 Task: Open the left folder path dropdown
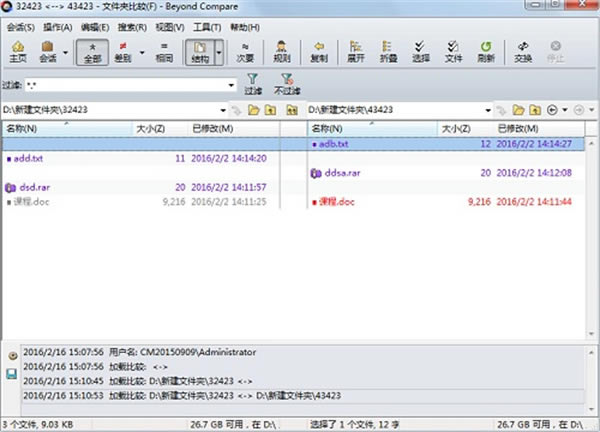pos(222,109)
